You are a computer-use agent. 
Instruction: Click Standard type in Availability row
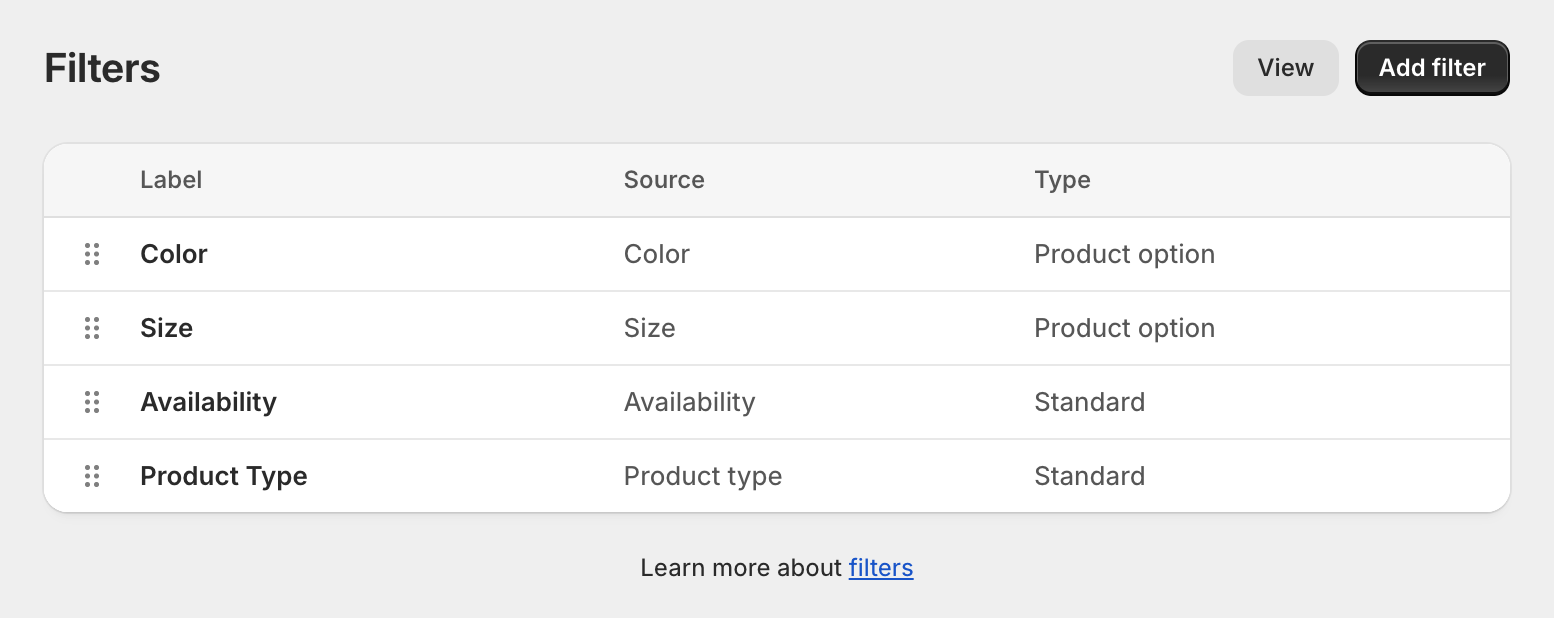point(1089,402)
